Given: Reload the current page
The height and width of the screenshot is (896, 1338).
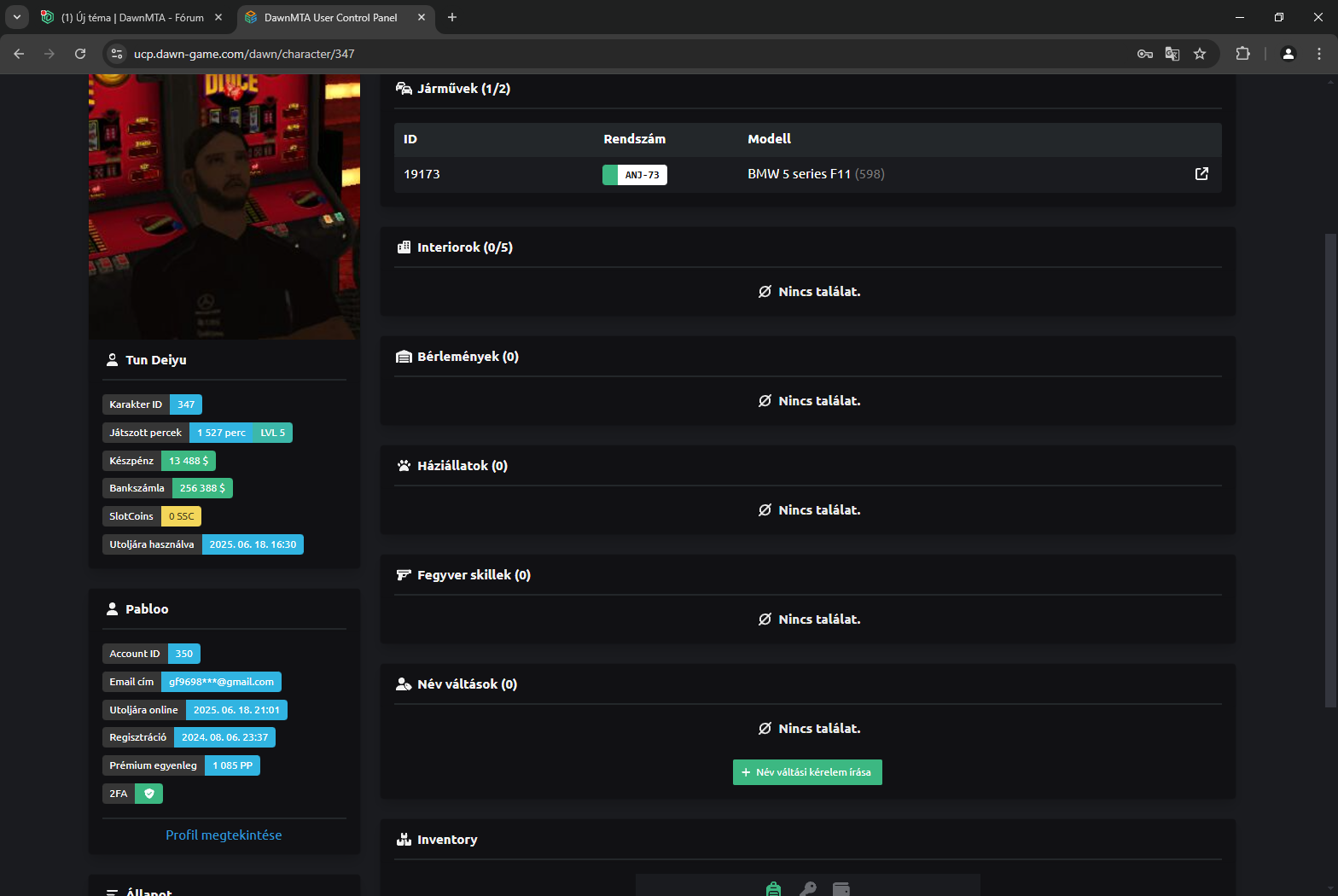Looking at the screenshot, I should [80, 54].
